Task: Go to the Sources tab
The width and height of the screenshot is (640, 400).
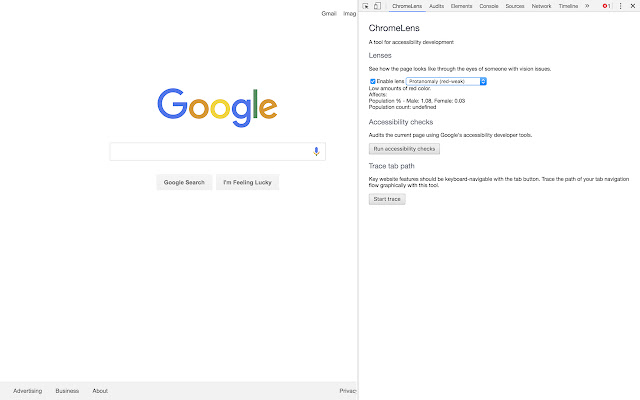Action: pyautogui.click(x=515, y=6)
